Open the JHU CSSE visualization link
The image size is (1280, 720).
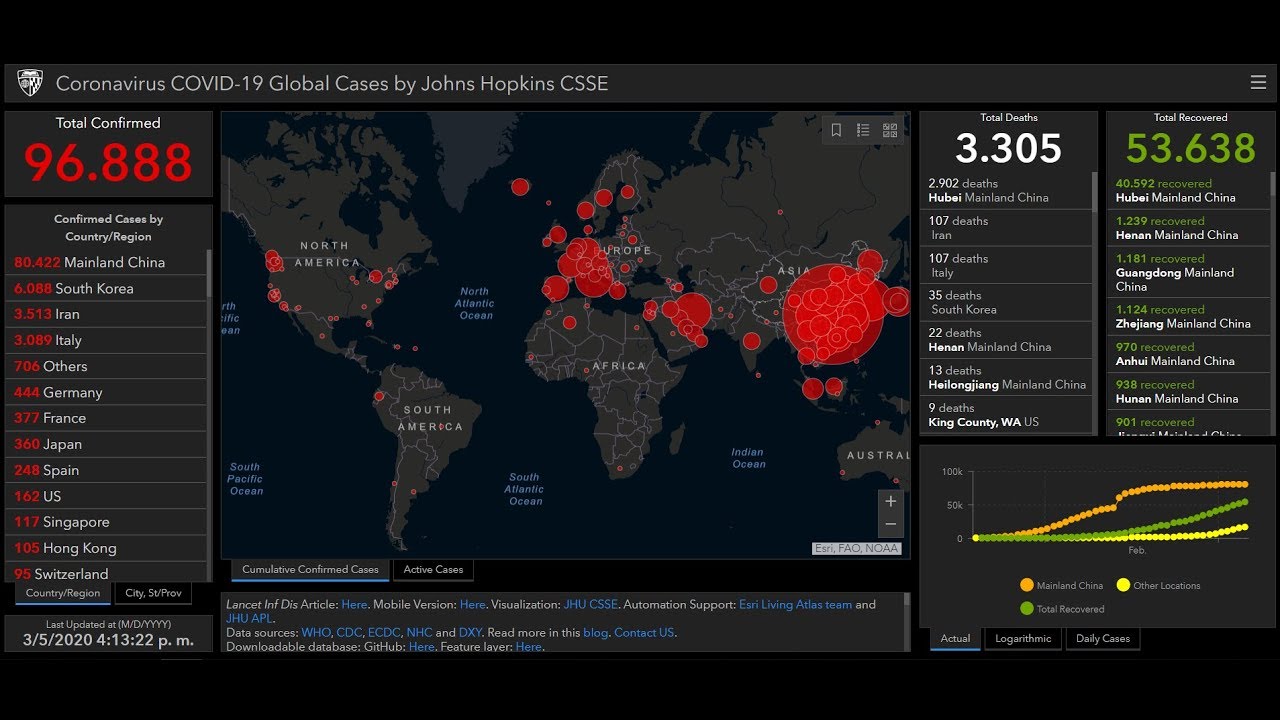click(x=590, y=605)
